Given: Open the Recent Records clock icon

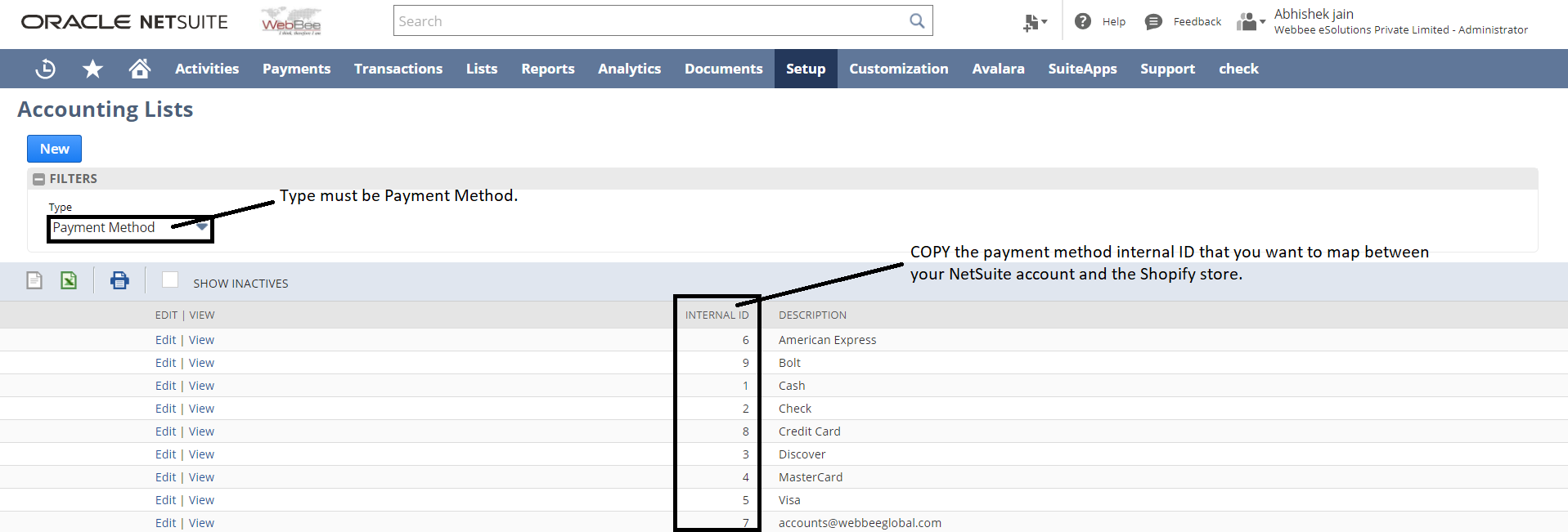Looking at the screenshot, I should coord(46,69).
